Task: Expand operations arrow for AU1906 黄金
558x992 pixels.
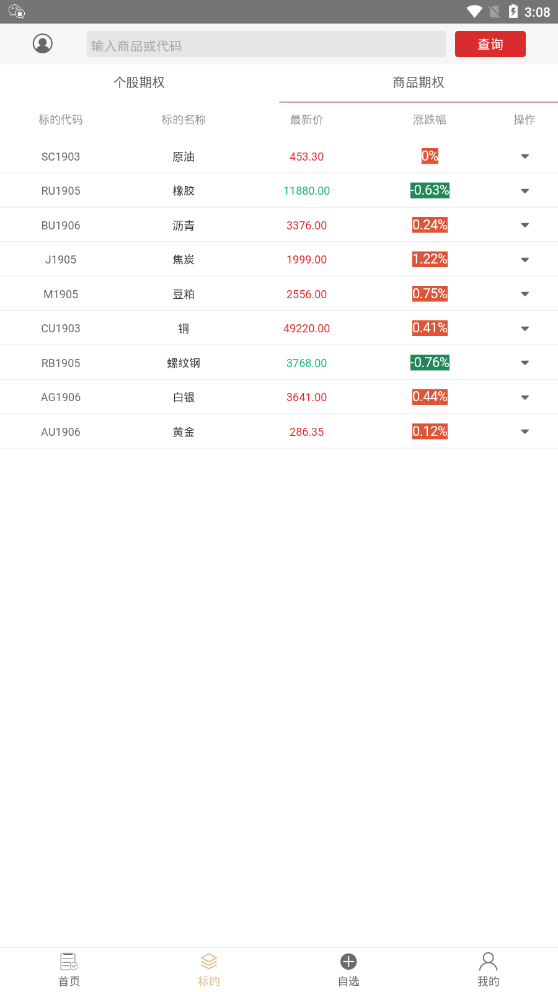Action: pos(524,431)
